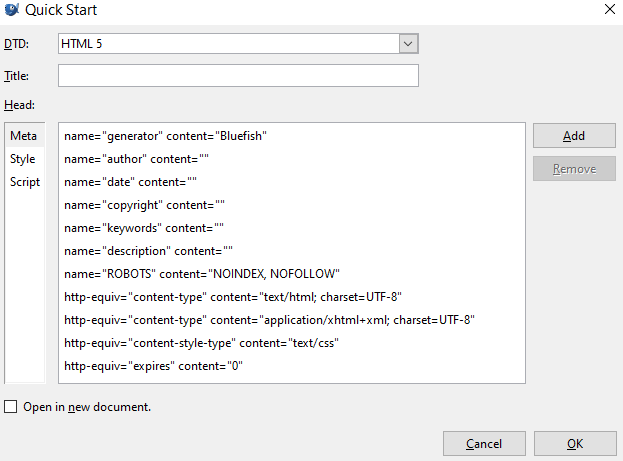
Task: Expand the DTD dropdown arrow
Action: [408, 43]
